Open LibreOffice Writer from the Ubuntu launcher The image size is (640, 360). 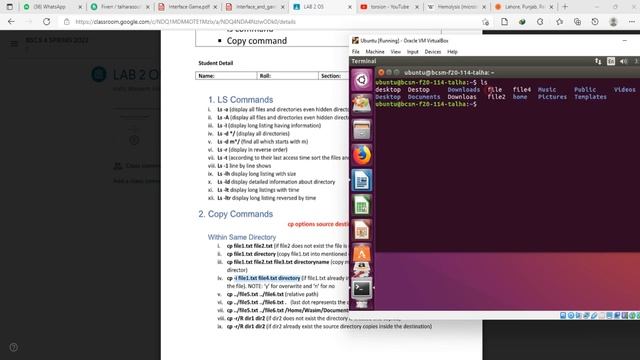click(x=362, y=180)
